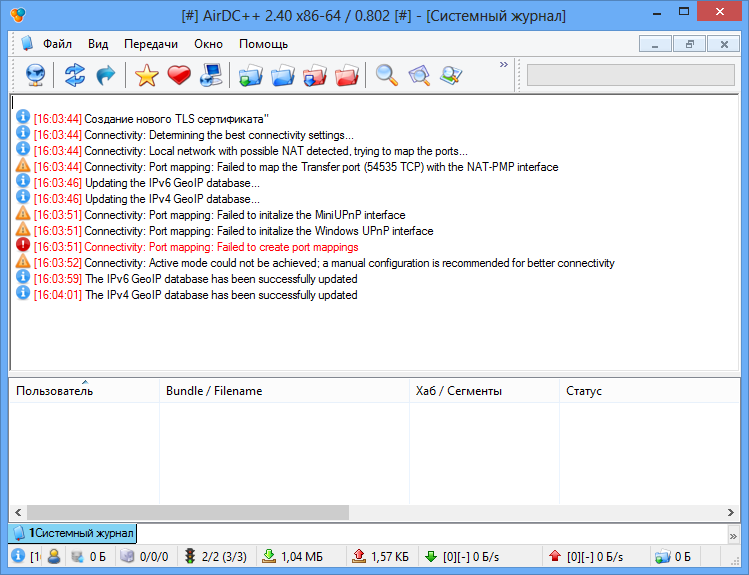Open ADL Search magnifier icon
Viewport: 749px width, 575px height.
(x=419, y=75)
